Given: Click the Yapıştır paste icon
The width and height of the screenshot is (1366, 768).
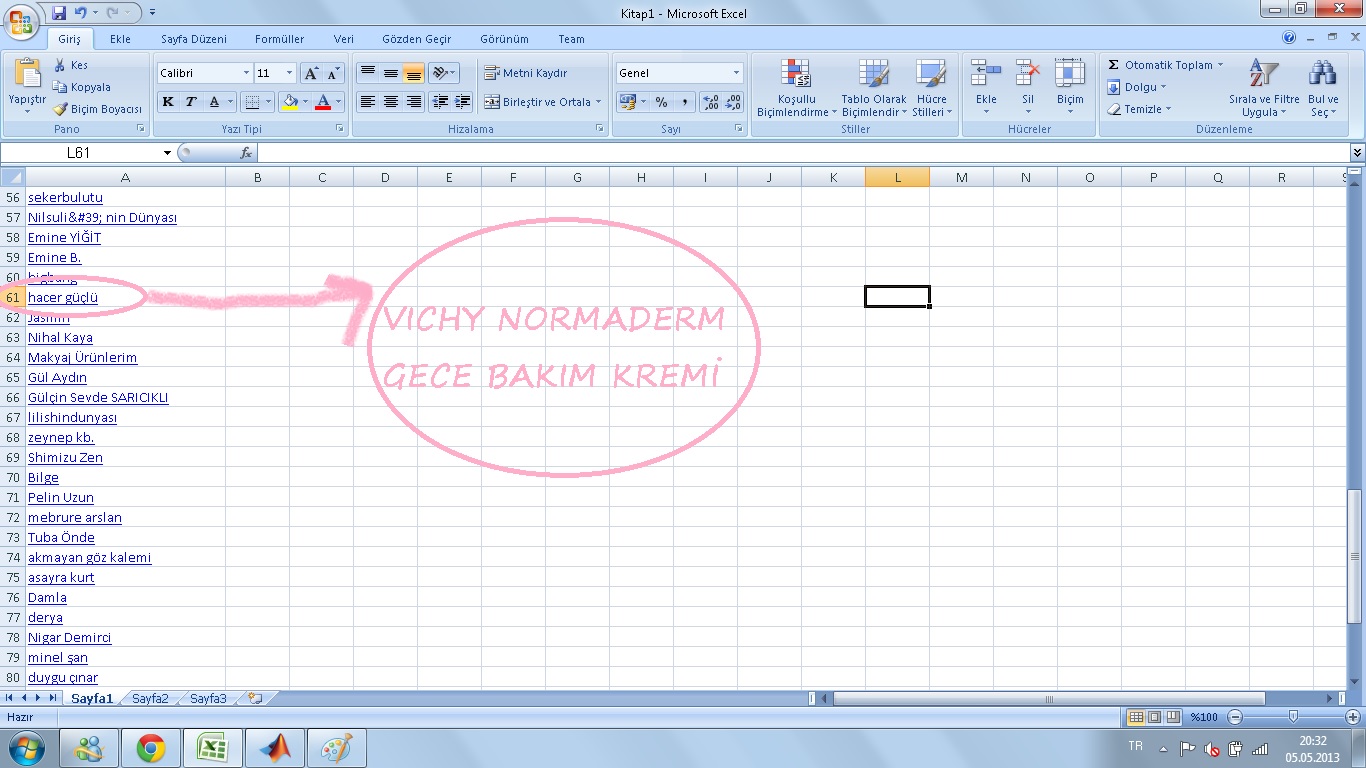Looking at the screenshot, I should coord(27,73).
